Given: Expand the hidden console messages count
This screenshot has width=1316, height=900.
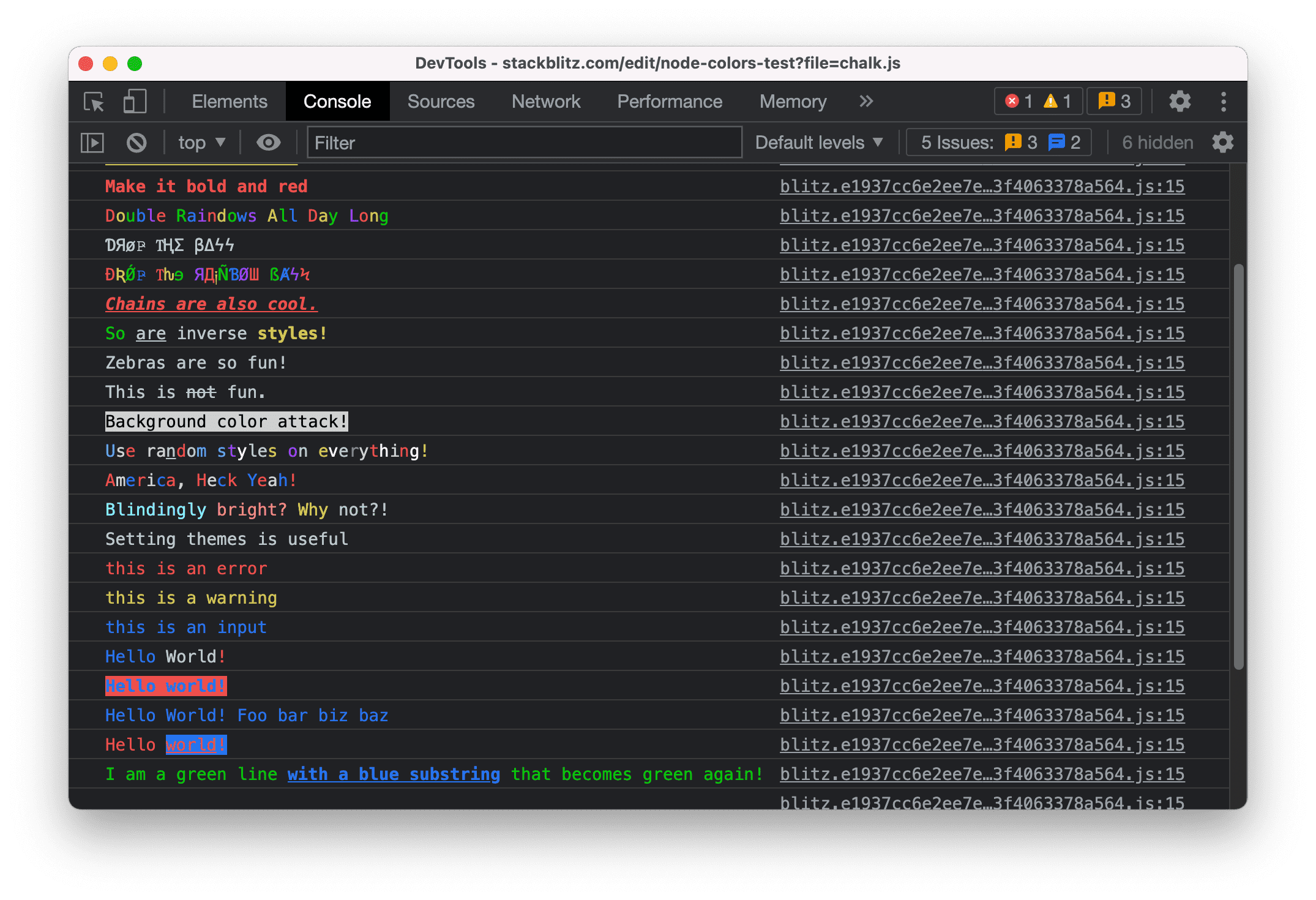Looking at the screenshot, I should pyautogui.click(x=1153, y=141).
